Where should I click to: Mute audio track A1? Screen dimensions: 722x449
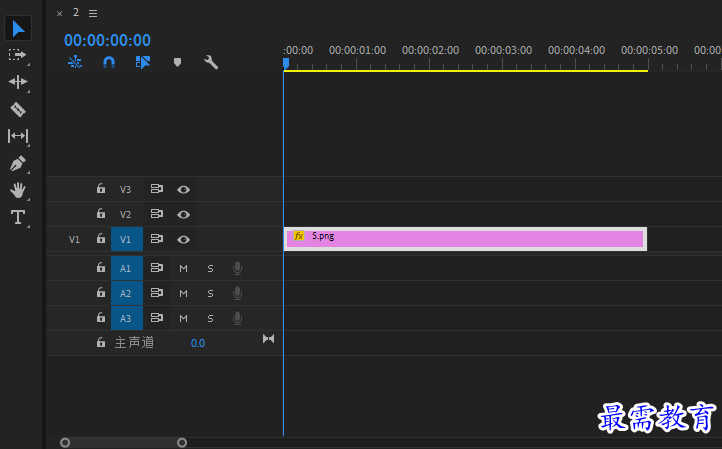[183, 268]
